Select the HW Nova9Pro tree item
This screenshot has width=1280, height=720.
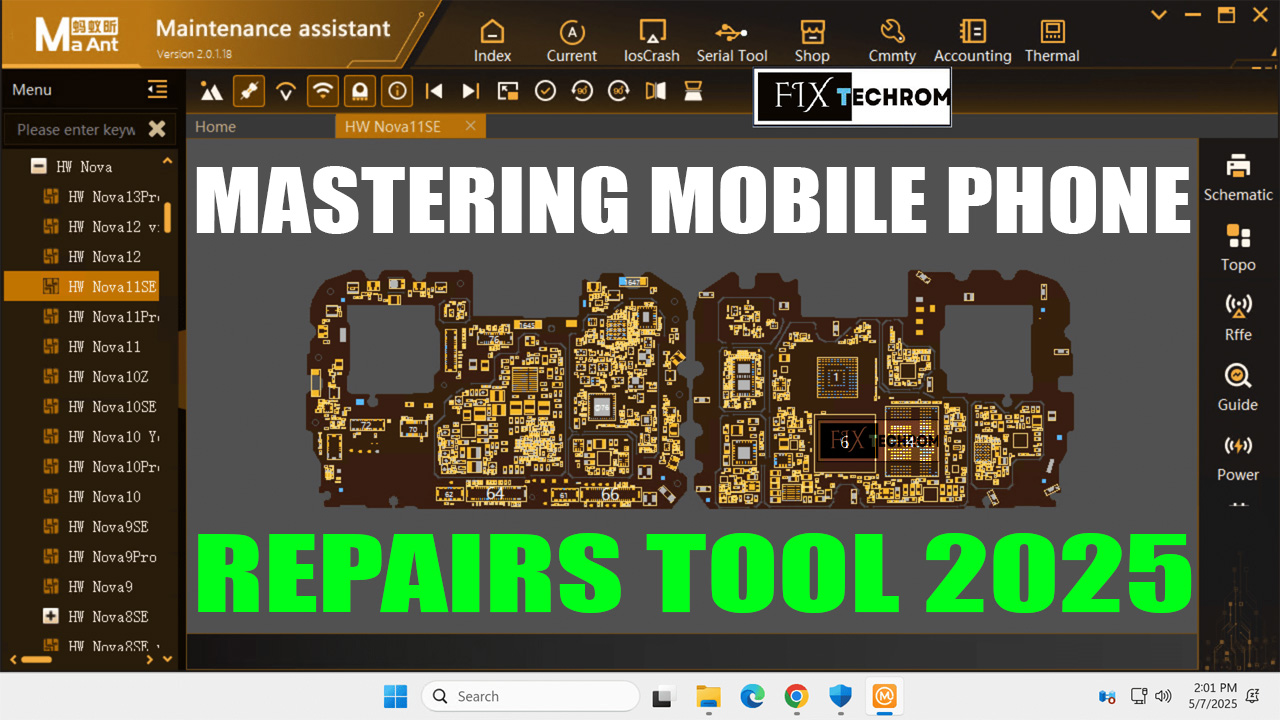(x=100, y=556)
